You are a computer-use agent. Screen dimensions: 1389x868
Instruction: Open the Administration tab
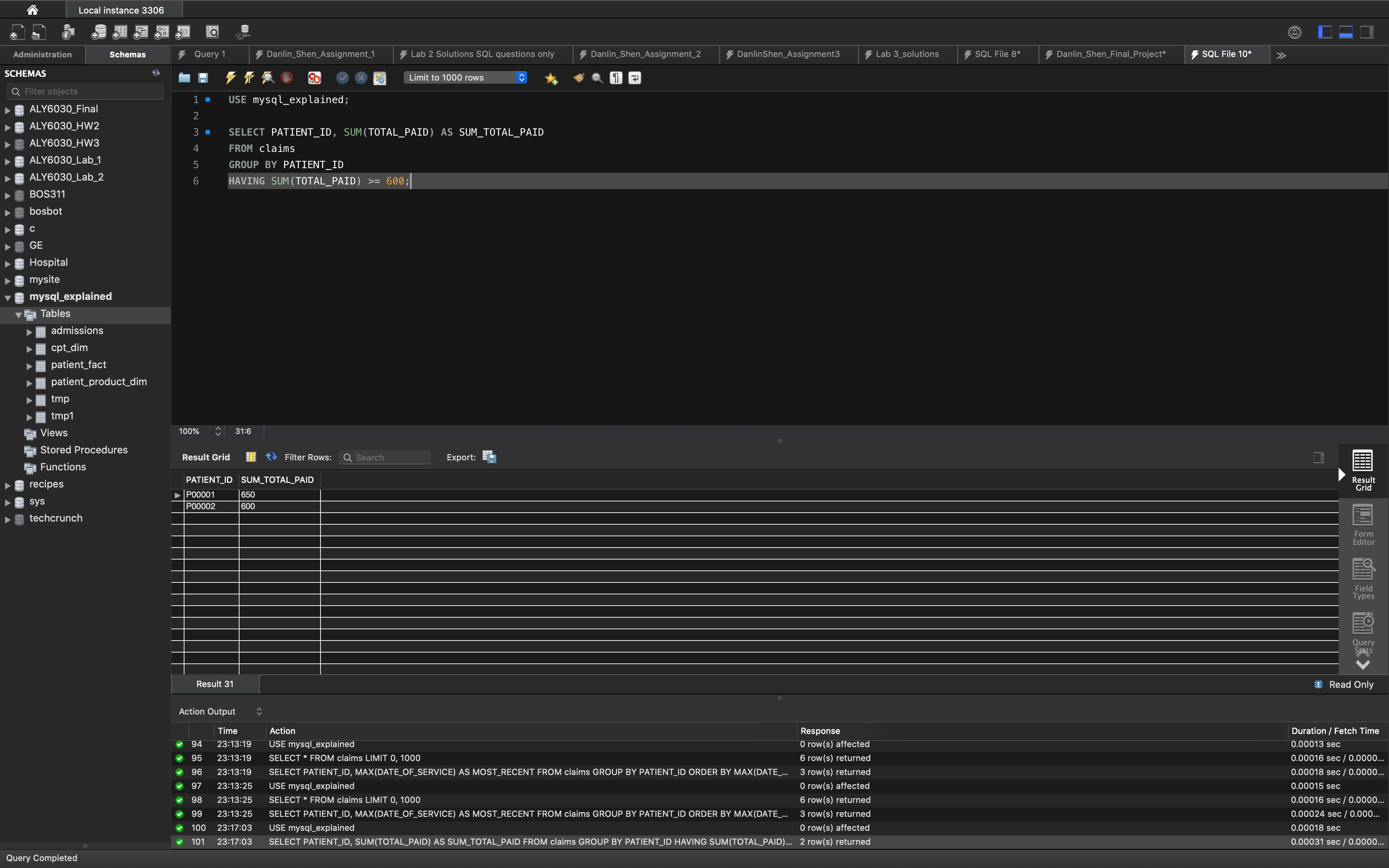pyautogui.click(x=43, y=55)
